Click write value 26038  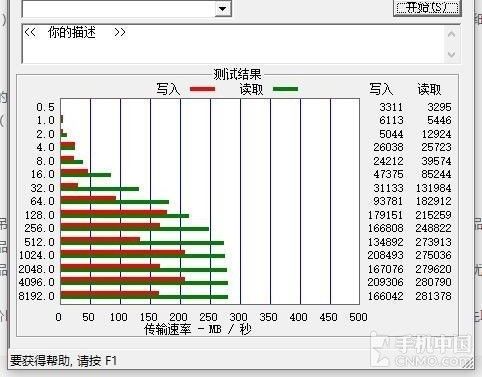pos(388,147)
